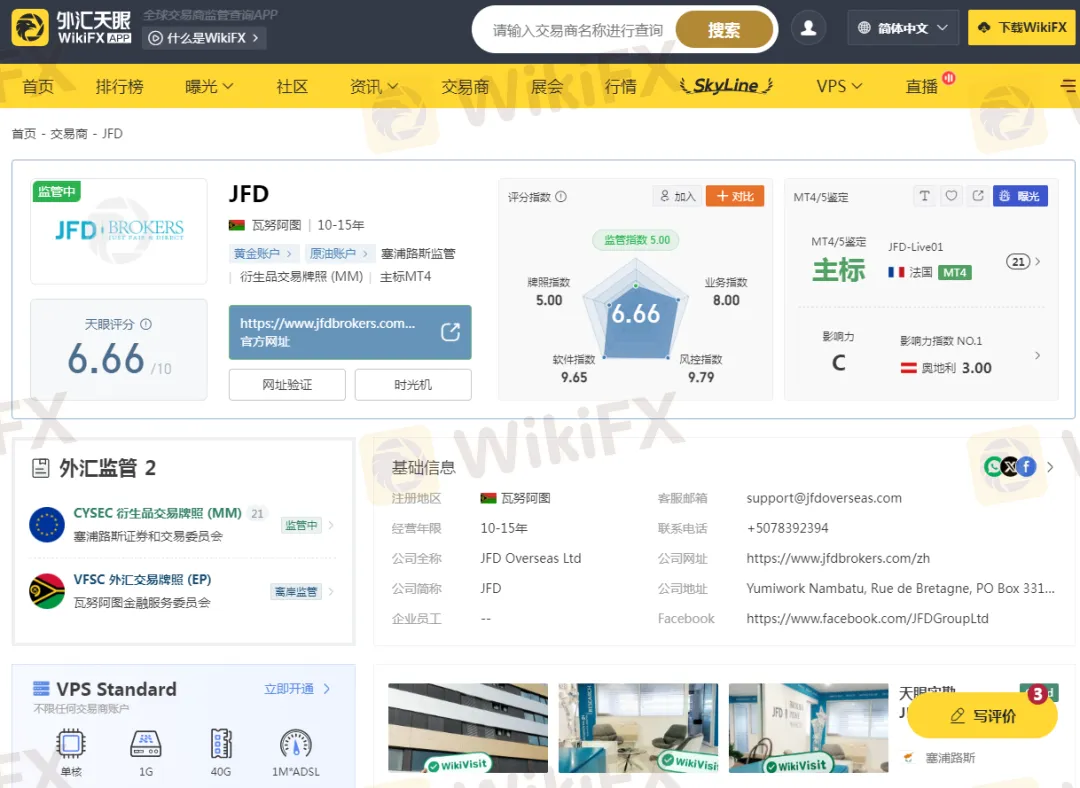This screenshot has height=788, width=1080.
Task: Click the 40G storage icon
Action: coord(221,743)
